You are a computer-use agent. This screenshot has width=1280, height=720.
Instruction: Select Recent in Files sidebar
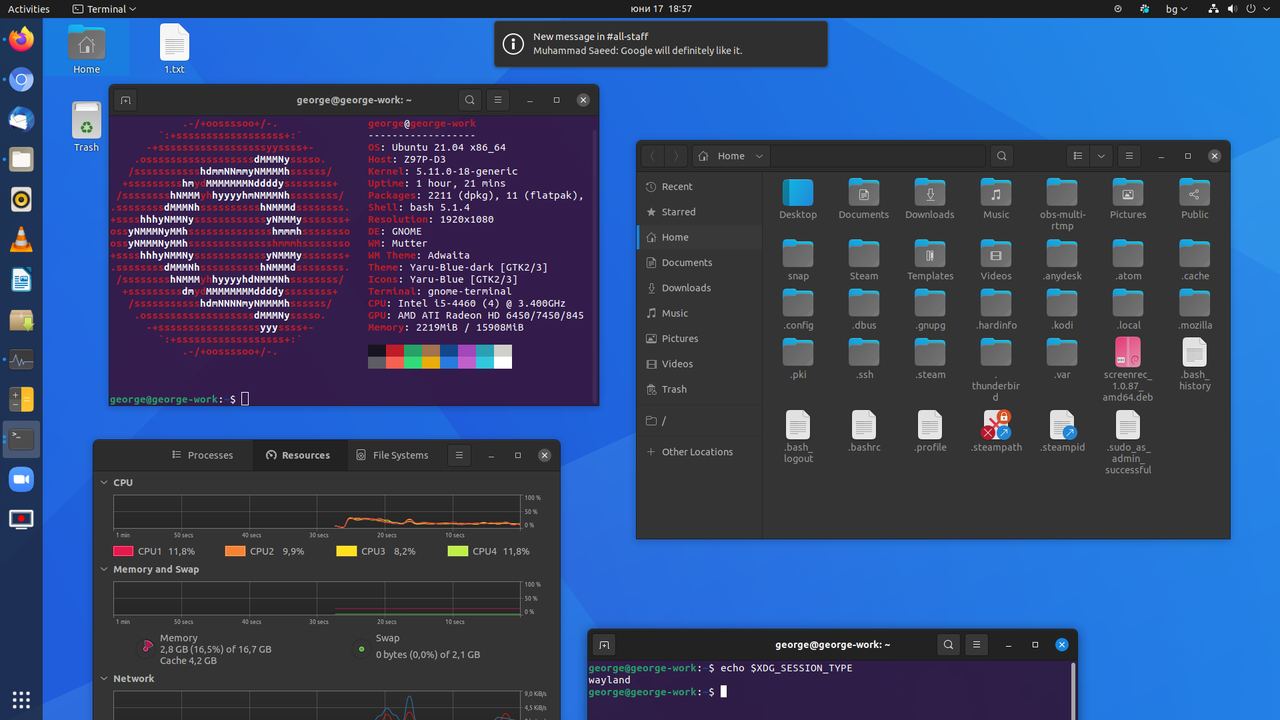pyautogui.click(x=699, y=187)
